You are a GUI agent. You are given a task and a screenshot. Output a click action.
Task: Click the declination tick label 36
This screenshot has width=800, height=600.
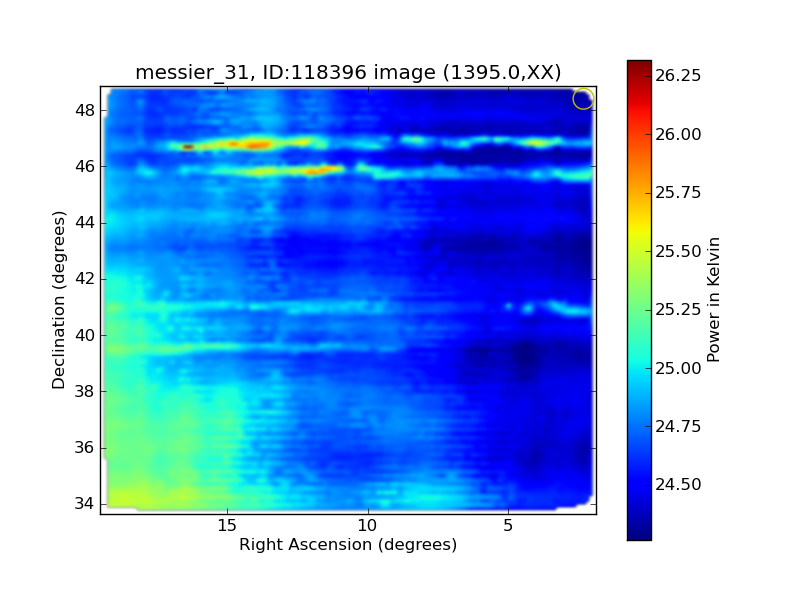(85, 448)
